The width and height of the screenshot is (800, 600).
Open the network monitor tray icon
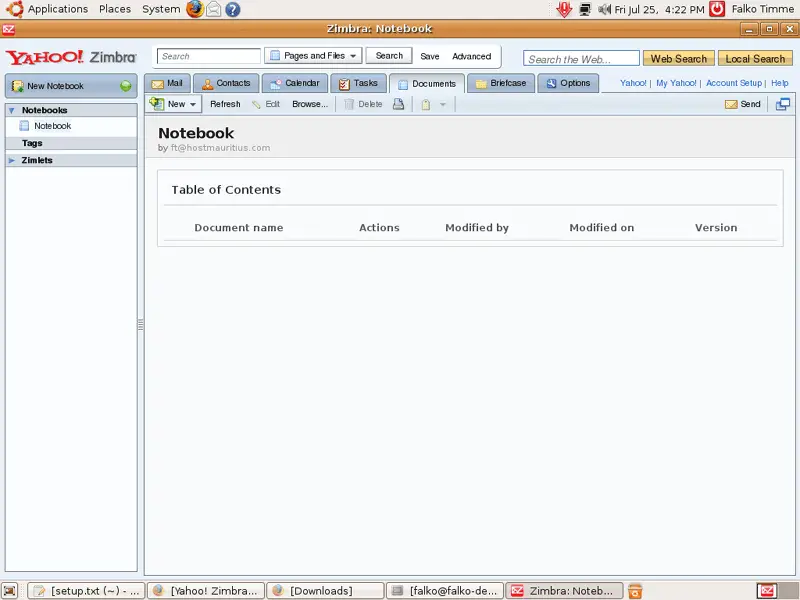coord(585,9)
